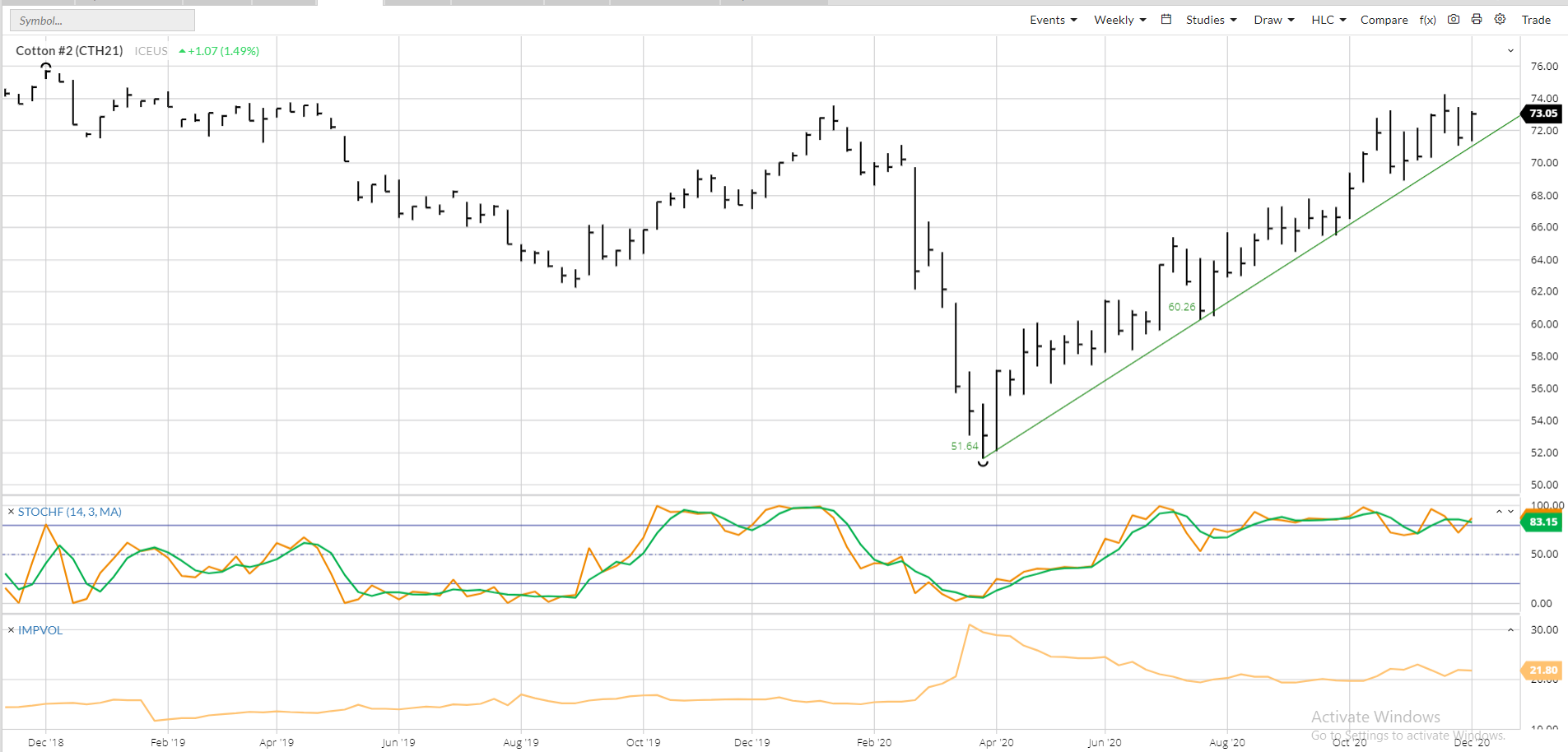This screenshot has height=752, width=1568.
Task: Open the Weekly timeframe dropdown
Action: click(1119, 19)
